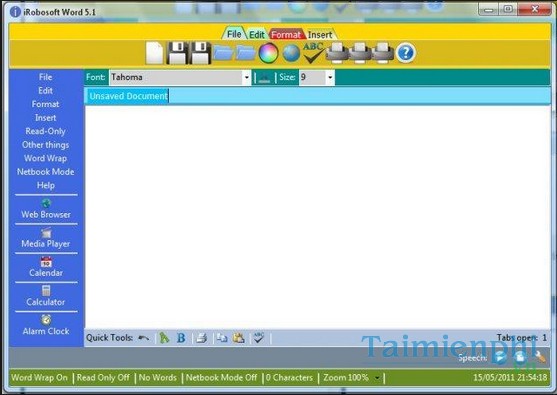Screen dimensions: 557x395
Task: Click the paste clipboard icon in Quick Tools
Action: [x=239, y=338]
